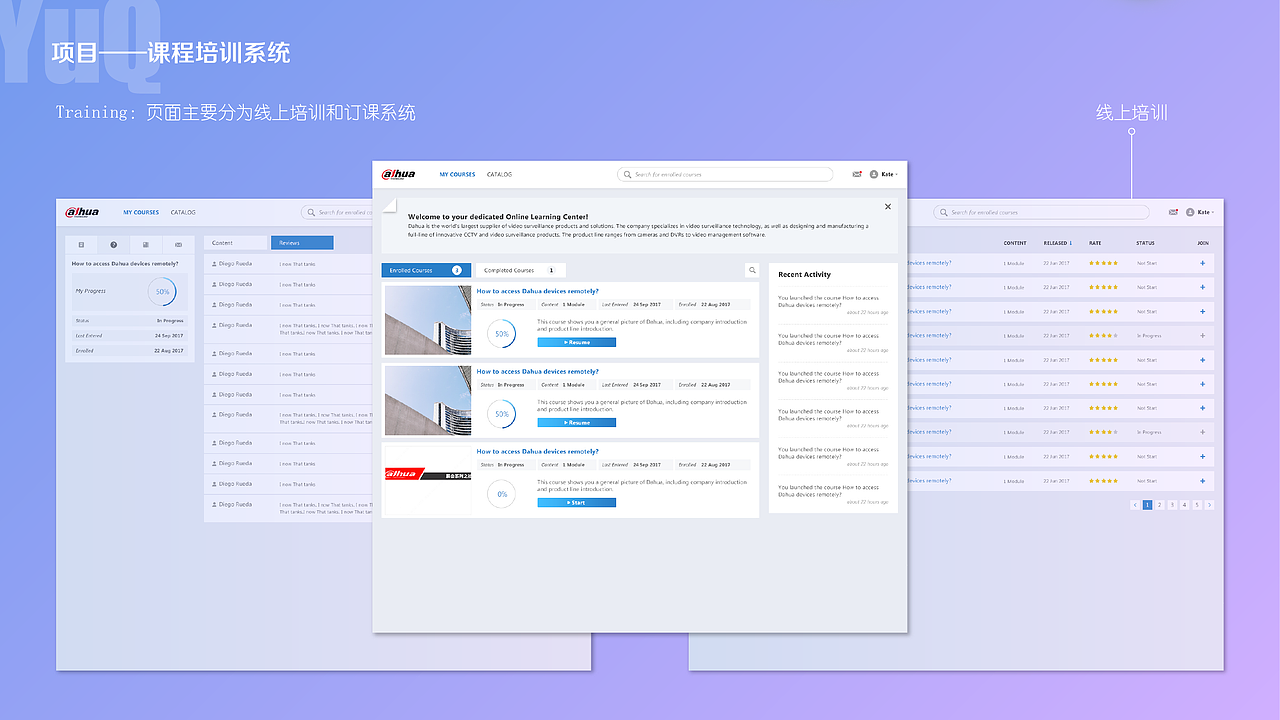Sort by the RELEASED column in right window

click(x=1057, y=243)
